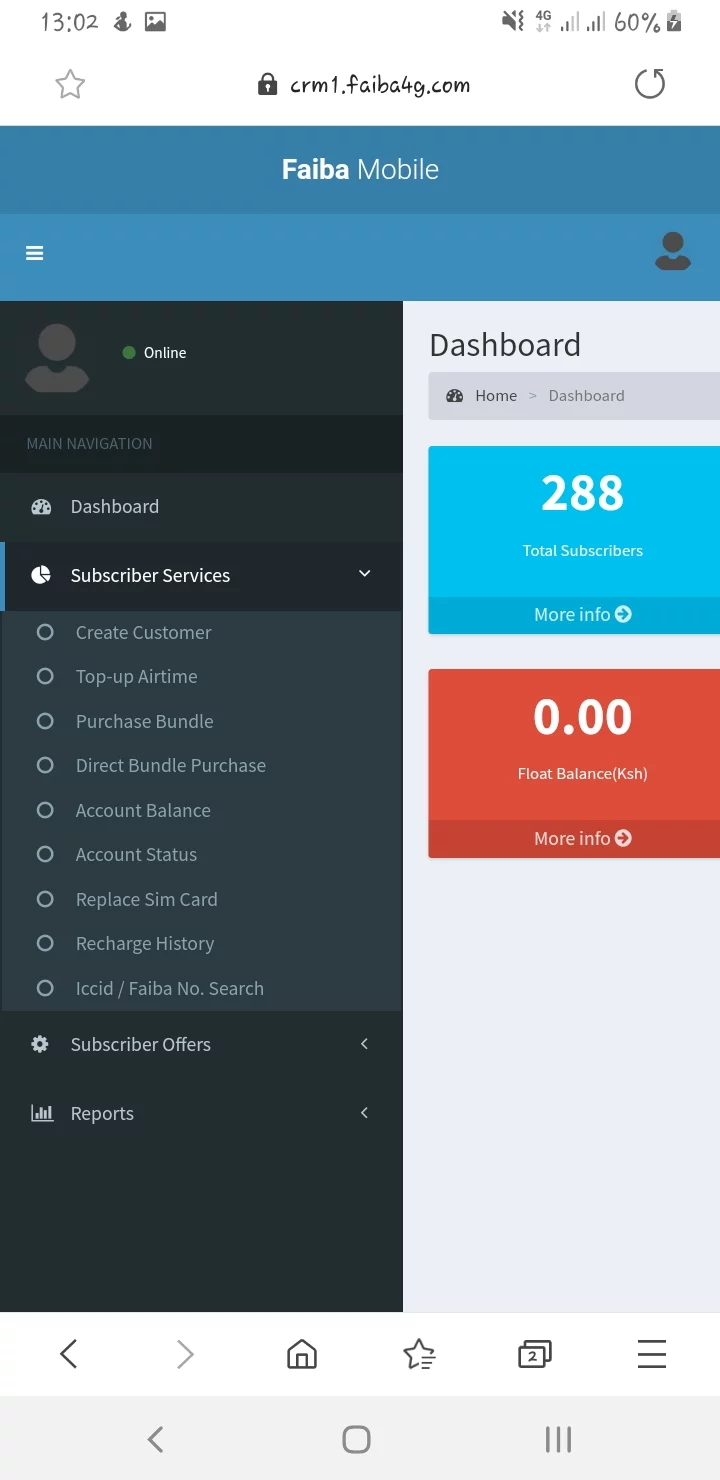Tap the Android system back button
The image size is (720, 1480).
click(155, 1439)
